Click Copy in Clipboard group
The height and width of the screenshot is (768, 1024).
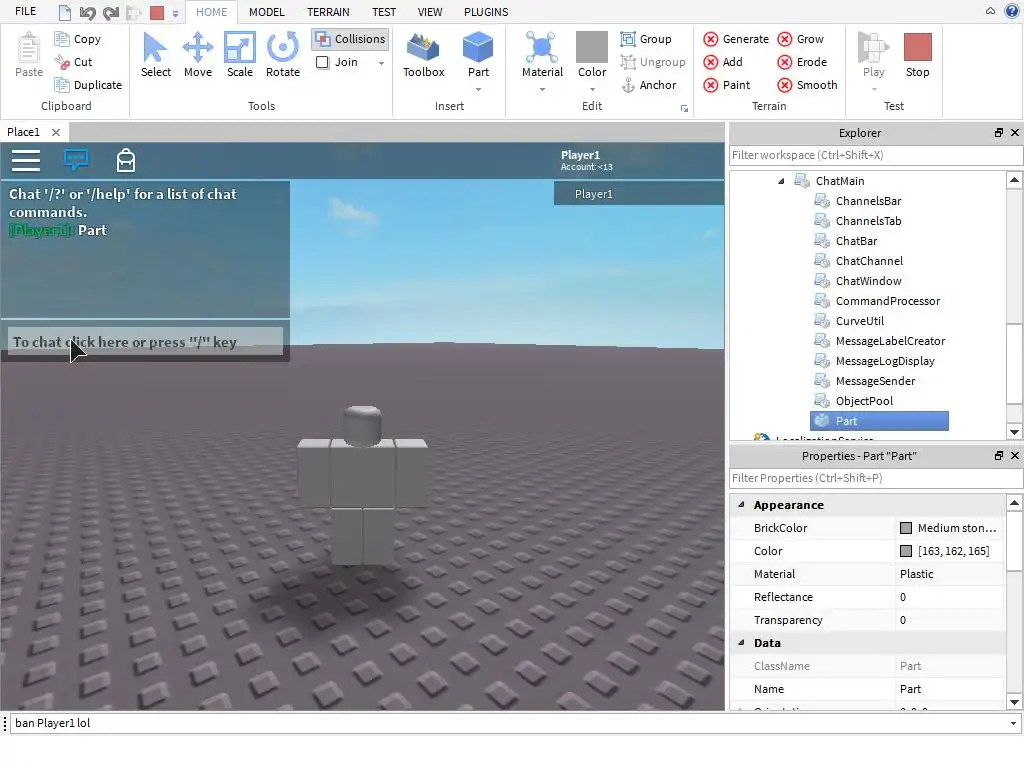click(78, 39)
